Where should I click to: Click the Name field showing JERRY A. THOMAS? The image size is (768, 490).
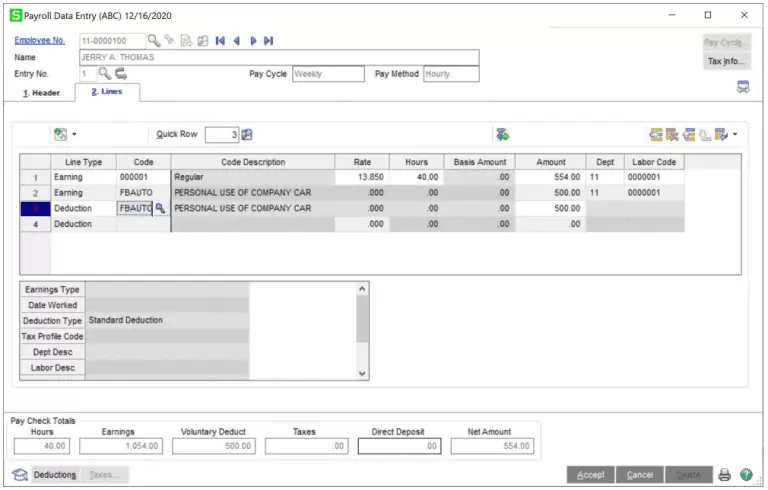click(279, 57)
